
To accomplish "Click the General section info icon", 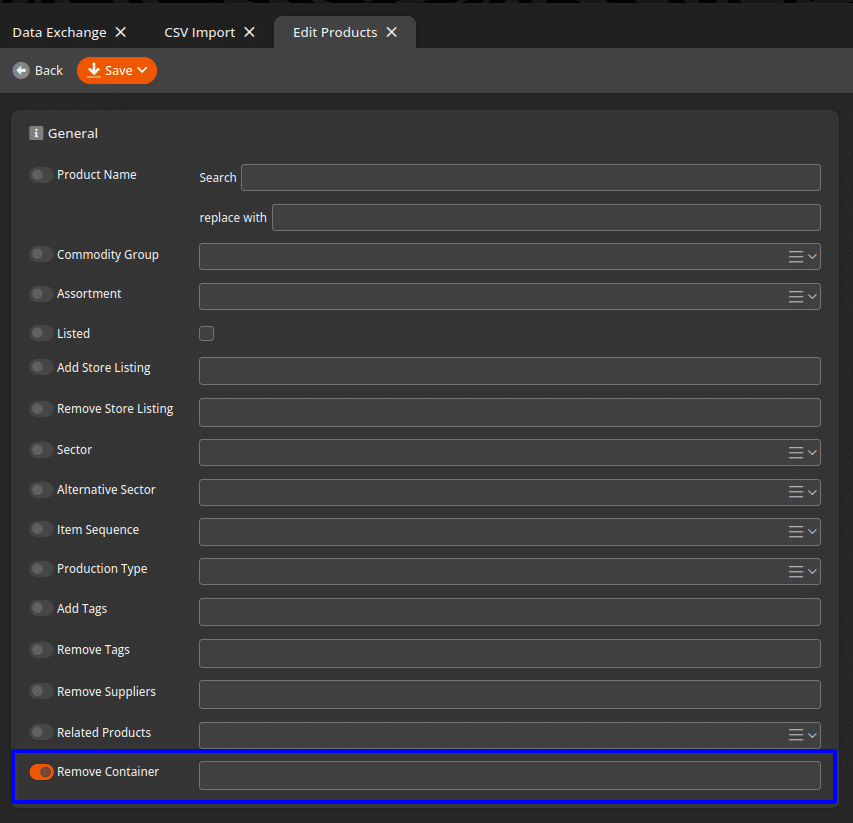I will pos(36,133).
